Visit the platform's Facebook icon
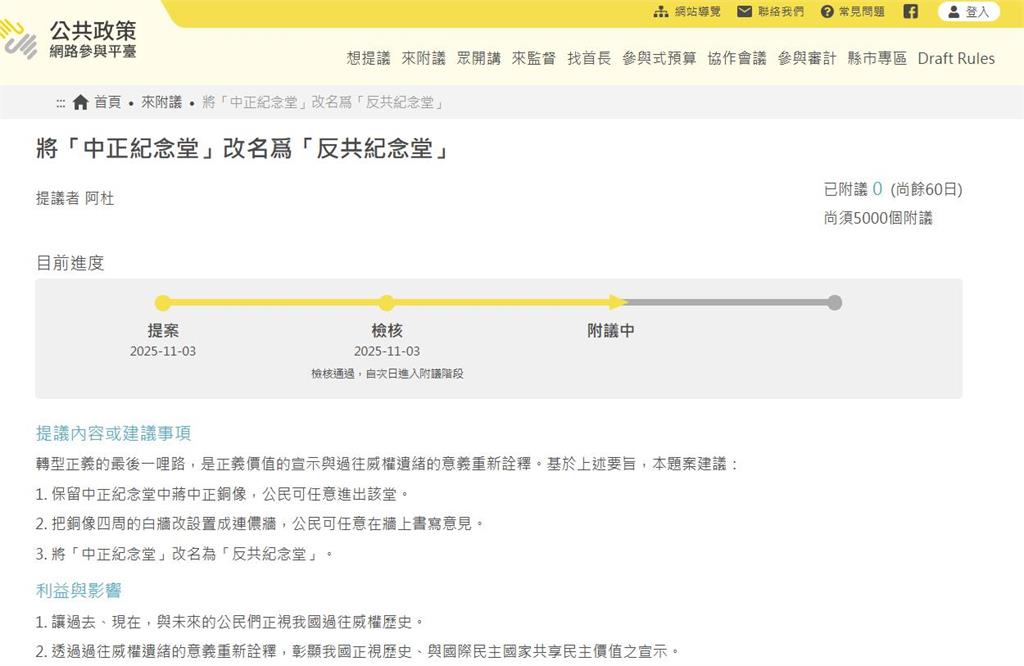 pyautogui.click(x=910, y=12)
